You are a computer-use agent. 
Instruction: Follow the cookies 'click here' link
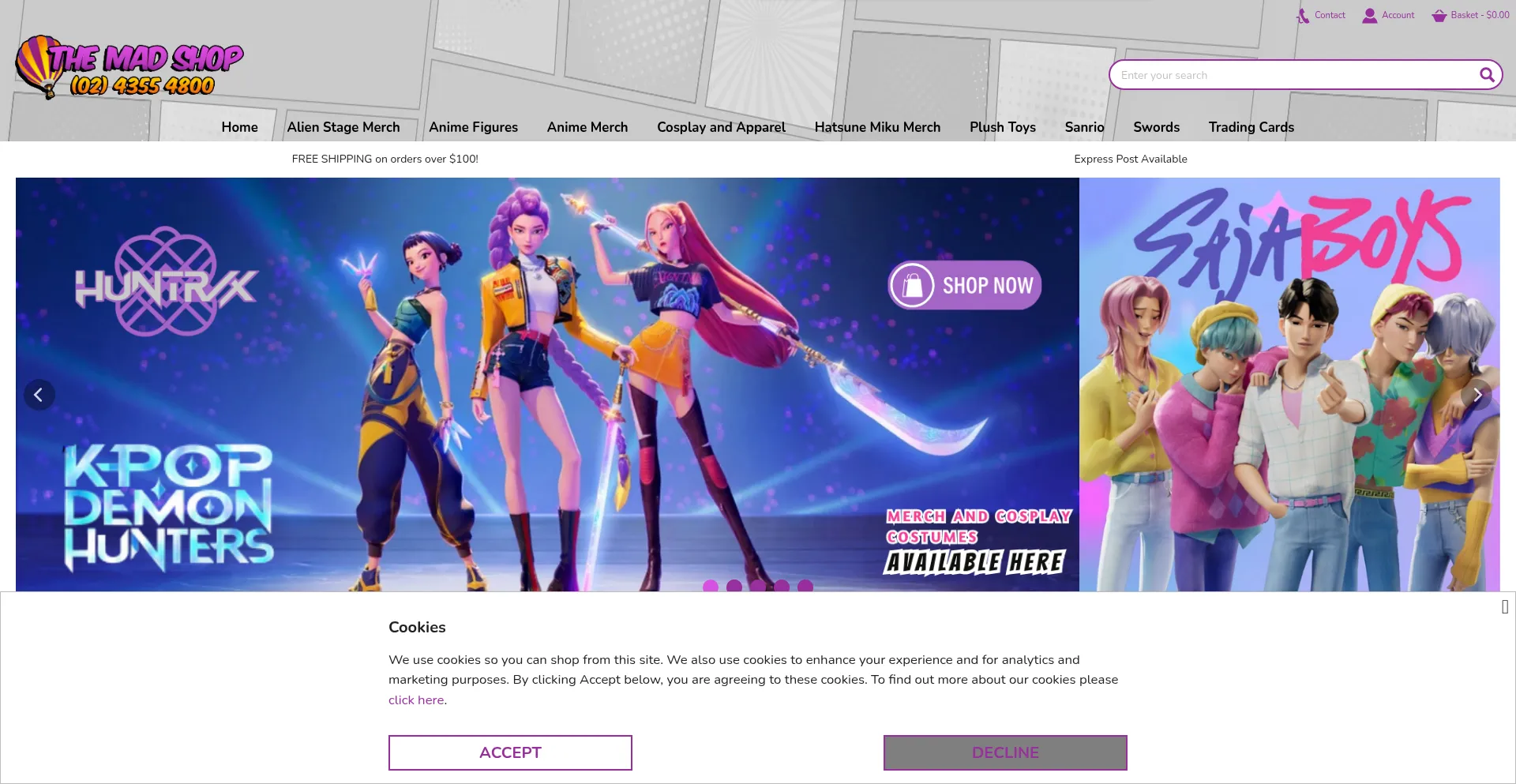[x=416, y=700]
